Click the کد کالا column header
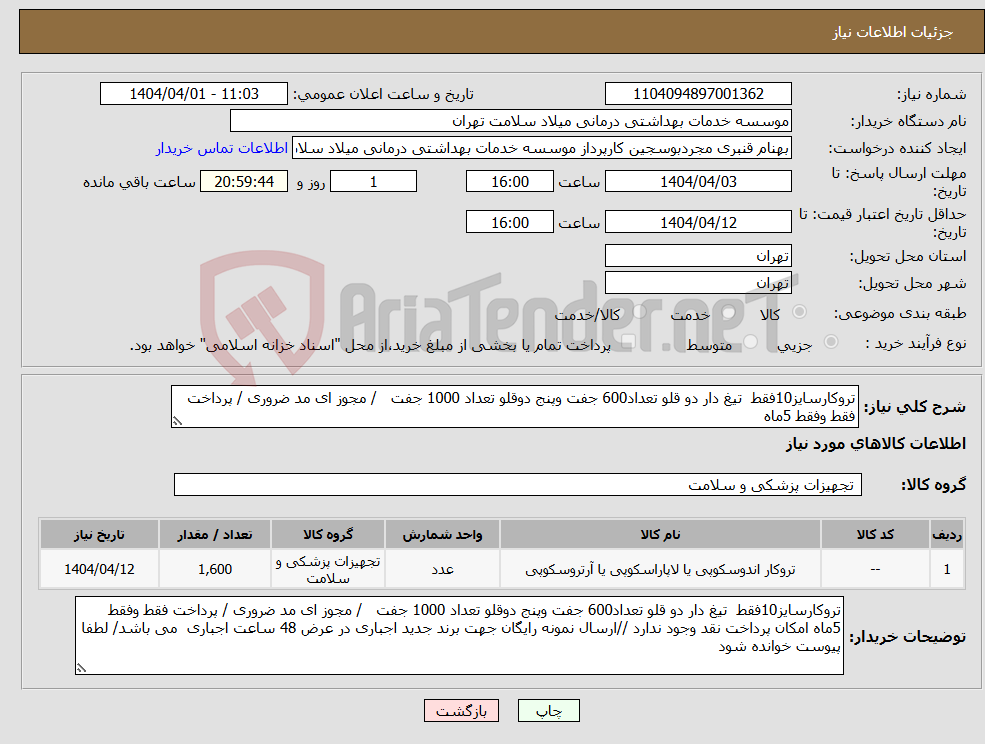985x744 pixels. click(875, 534)
